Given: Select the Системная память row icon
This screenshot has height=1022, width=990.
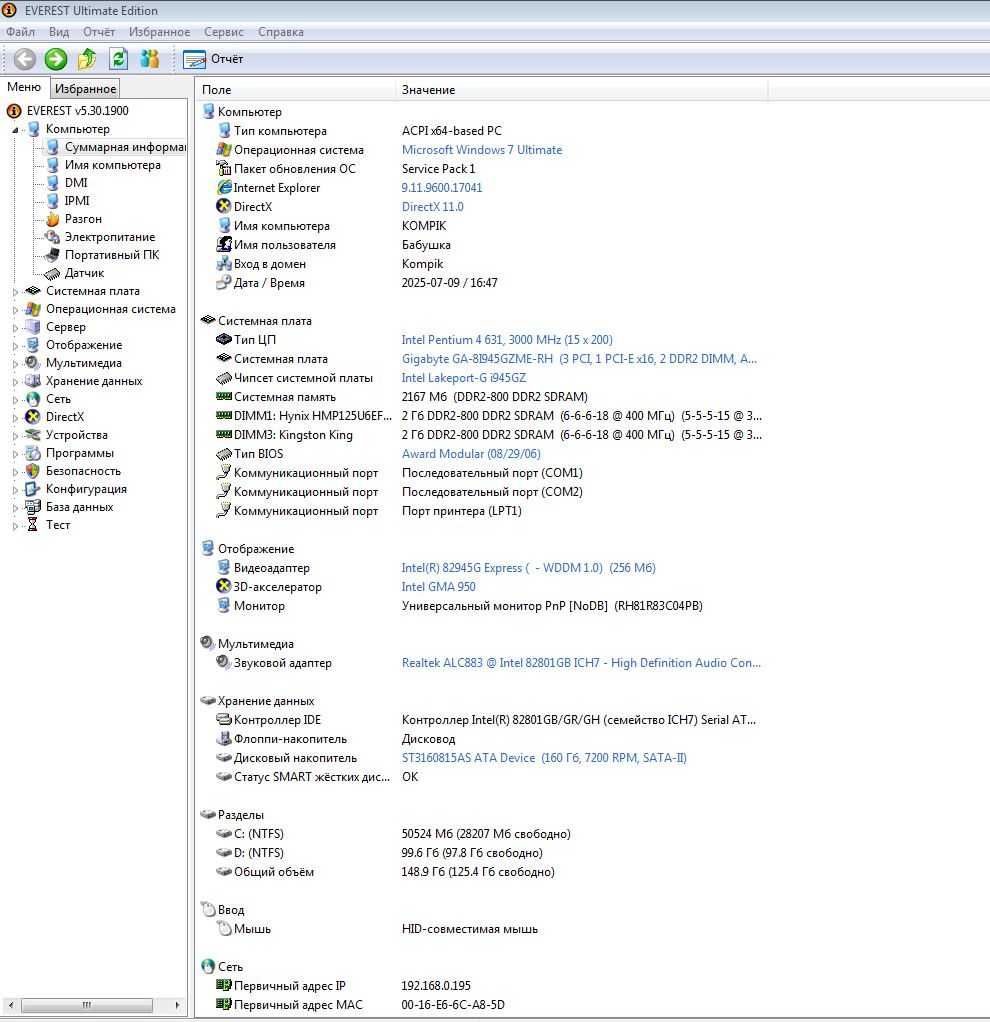Looking at the screenshot, I should [x=224, y=396].
